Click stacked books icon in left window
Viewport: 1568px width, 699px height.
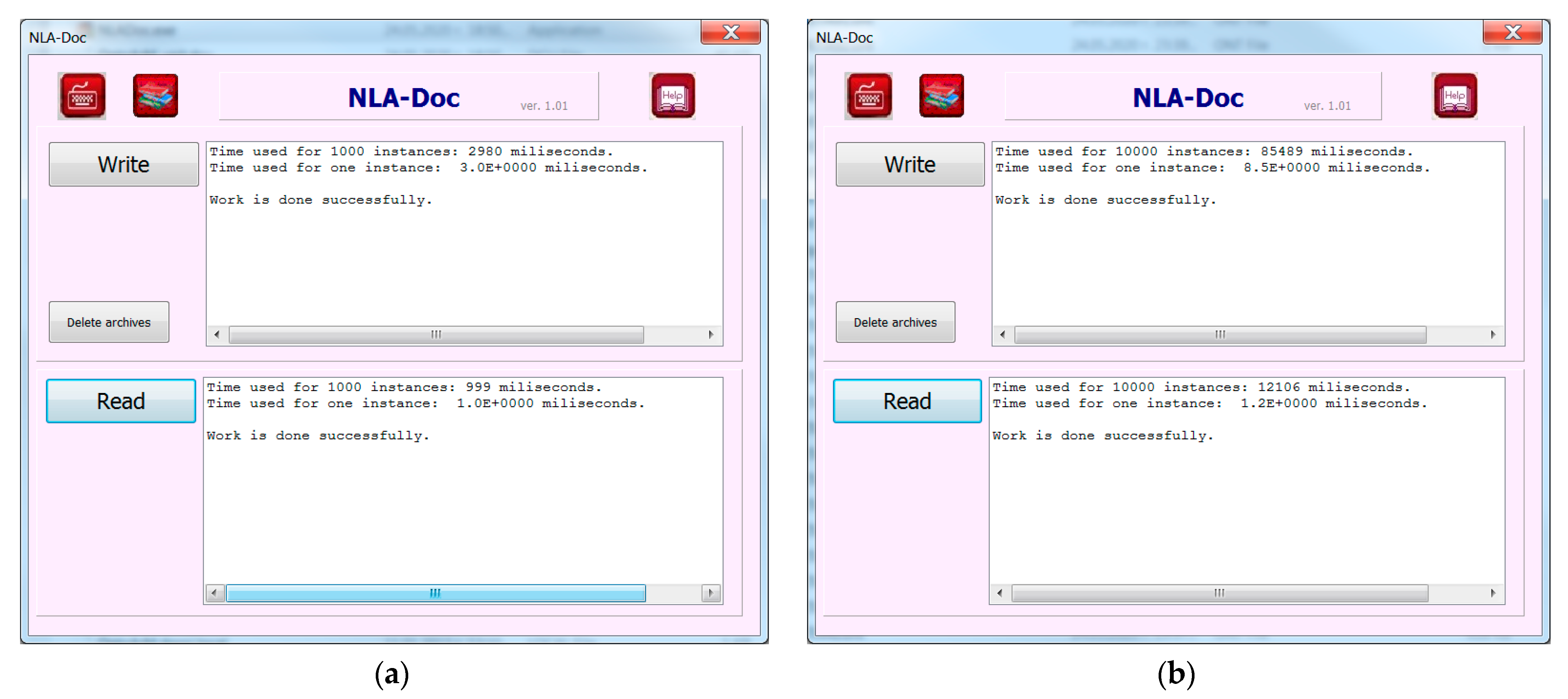point(155,96)
